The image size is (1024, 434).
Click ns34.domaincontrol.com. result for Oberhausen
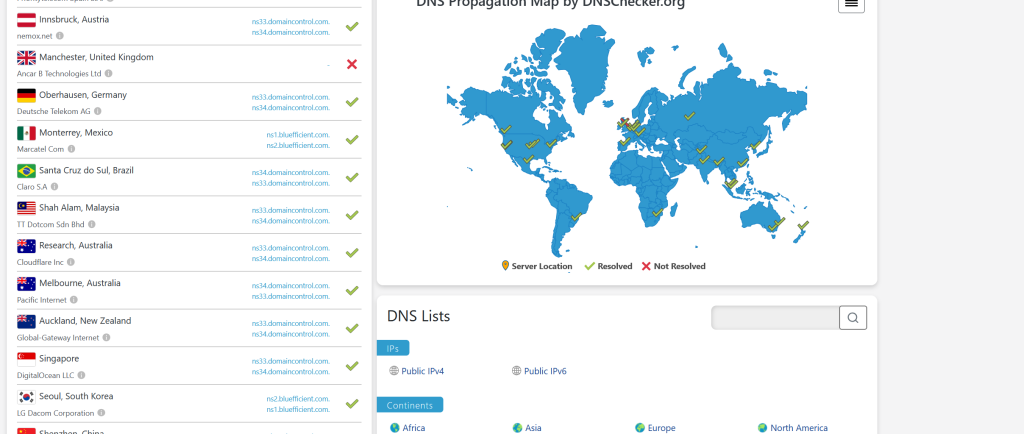[x=291, y=108]
